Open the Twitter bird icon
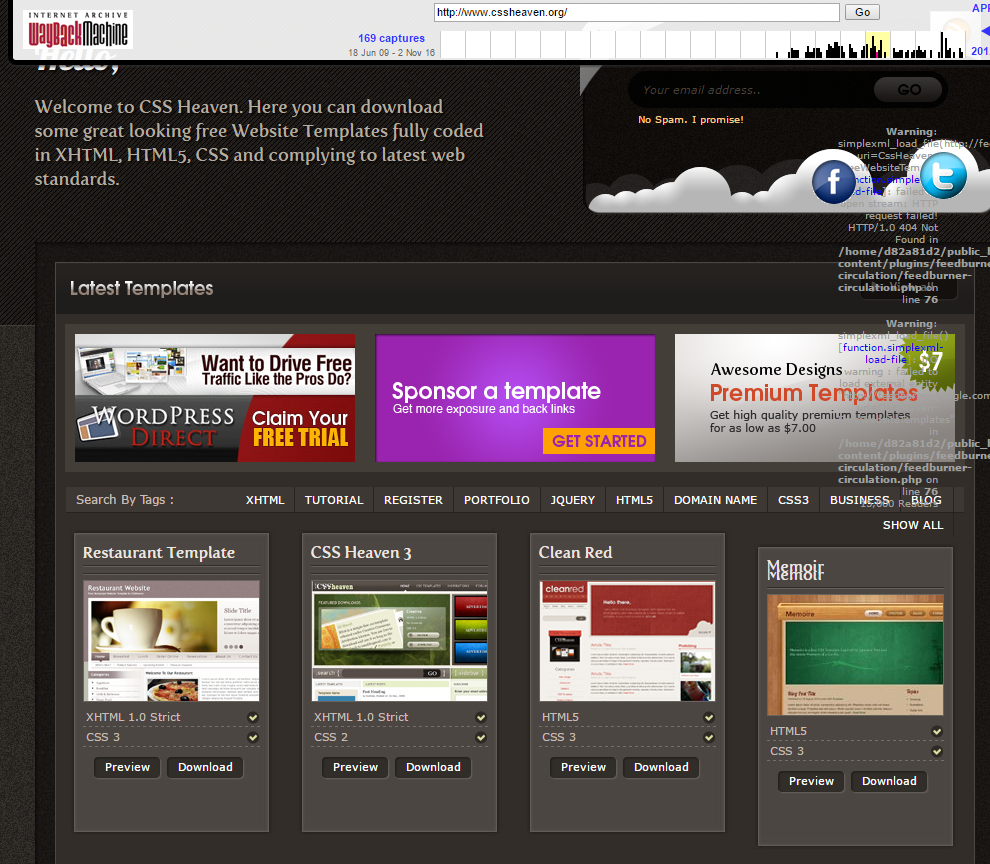990x864 pixels. click(x=943, y=176)
